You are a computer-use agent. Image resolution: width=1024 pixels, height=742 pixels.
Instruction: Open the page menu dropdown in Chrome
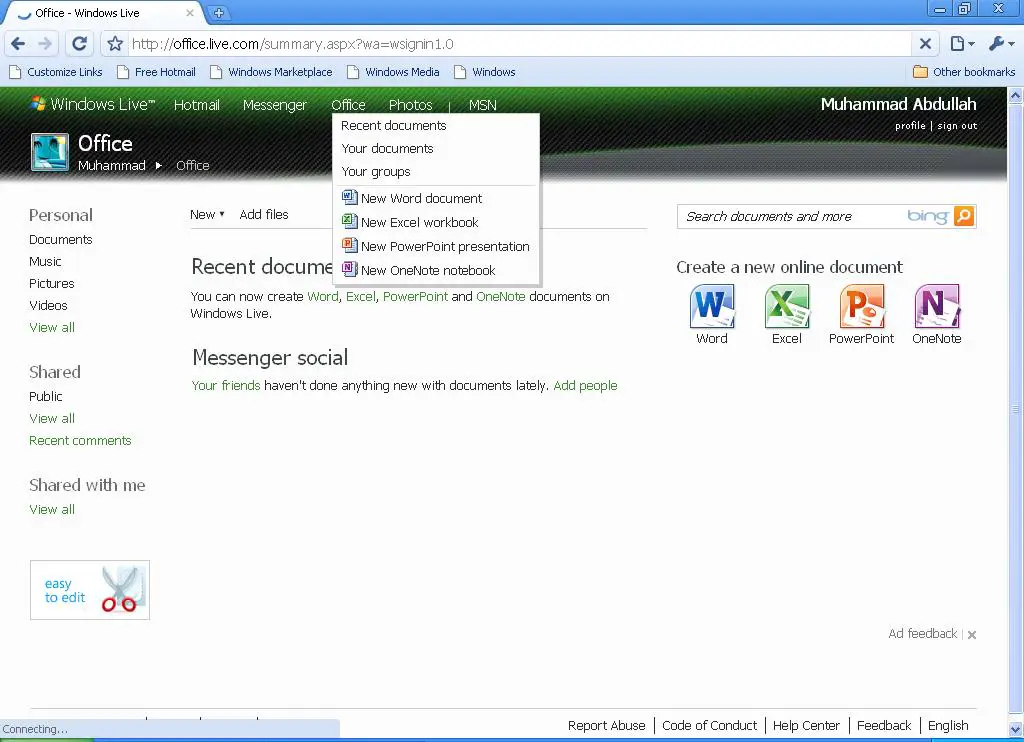(961, 44)
